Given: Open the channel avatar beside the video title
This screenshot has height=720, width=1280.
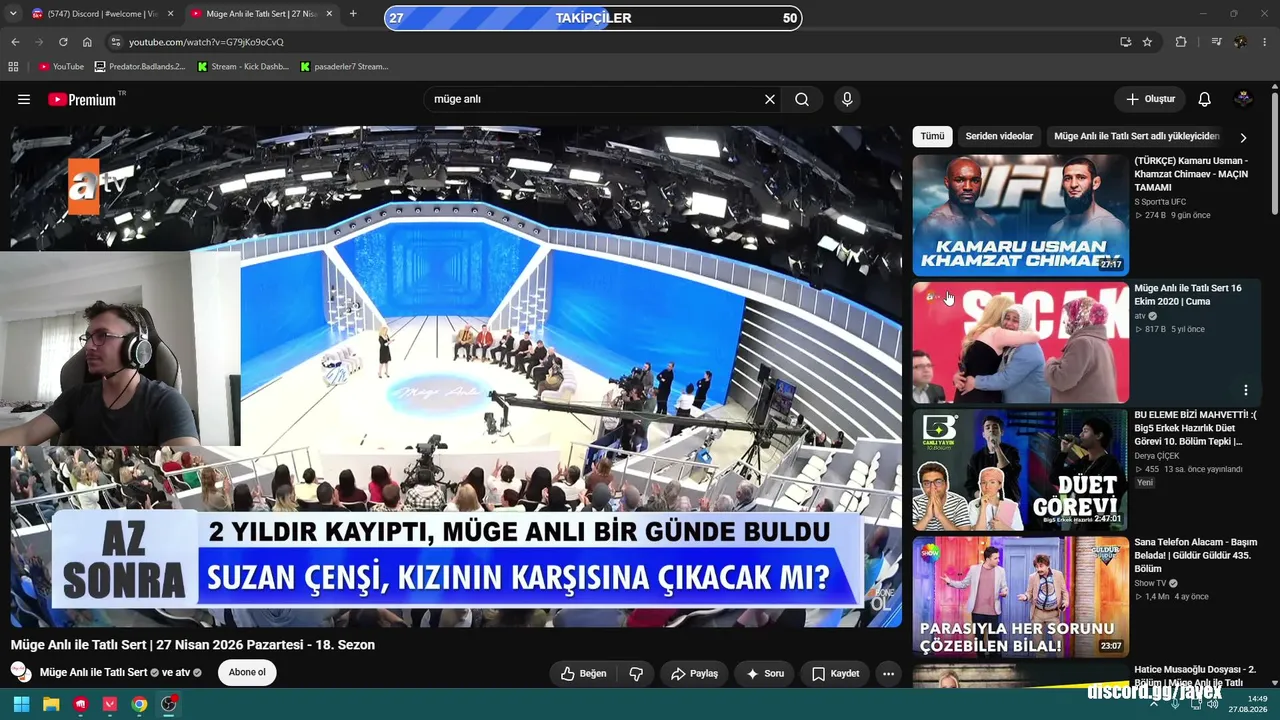Looking at the screenshot, I should click(21, 672).
